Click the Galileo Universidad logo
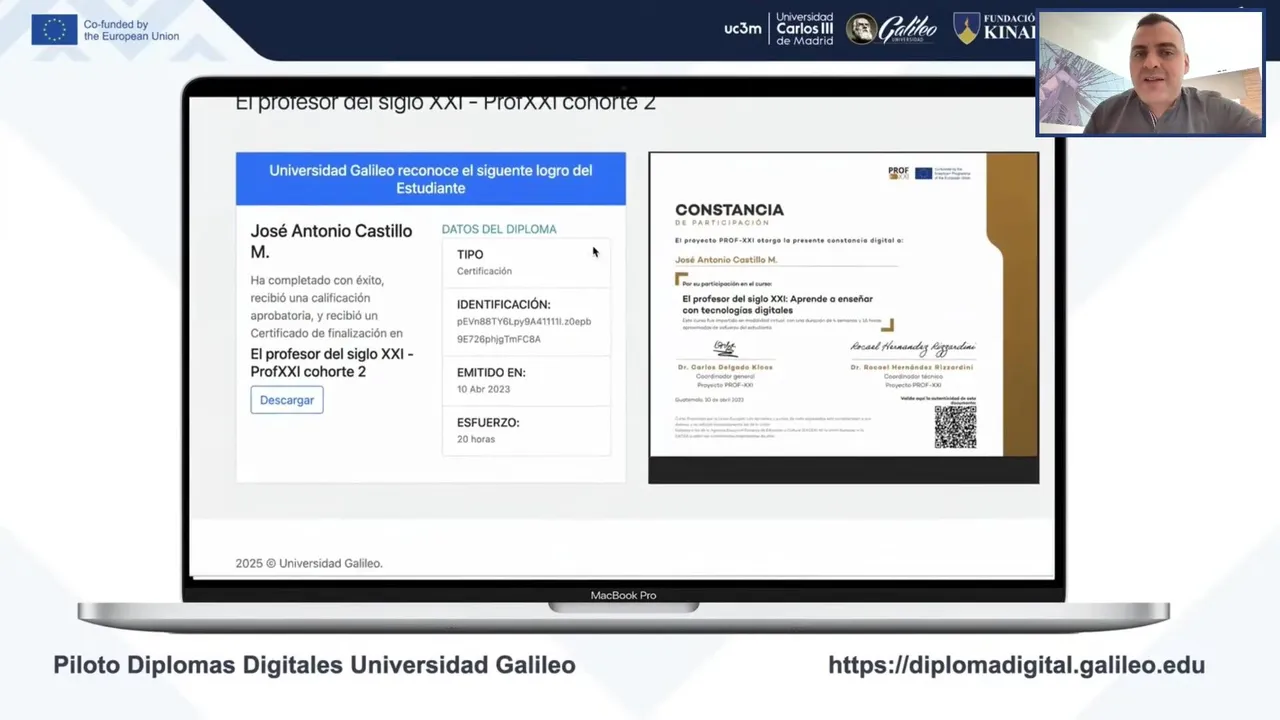The height and width of the screenshot is (720, 1280). (892, 29)
